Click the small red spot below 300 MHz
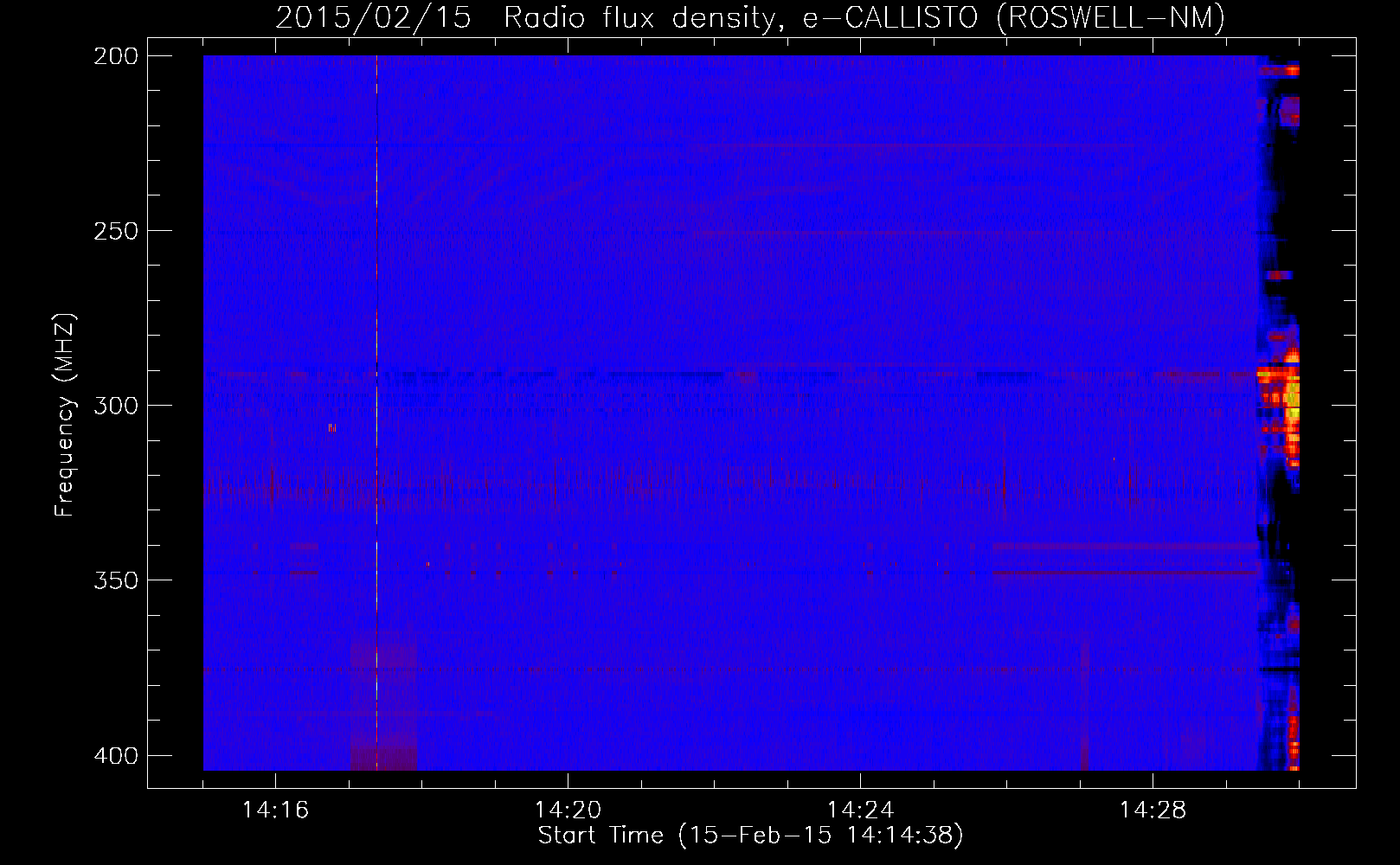This screenshot has width=1400, height=865. (331, 427)
